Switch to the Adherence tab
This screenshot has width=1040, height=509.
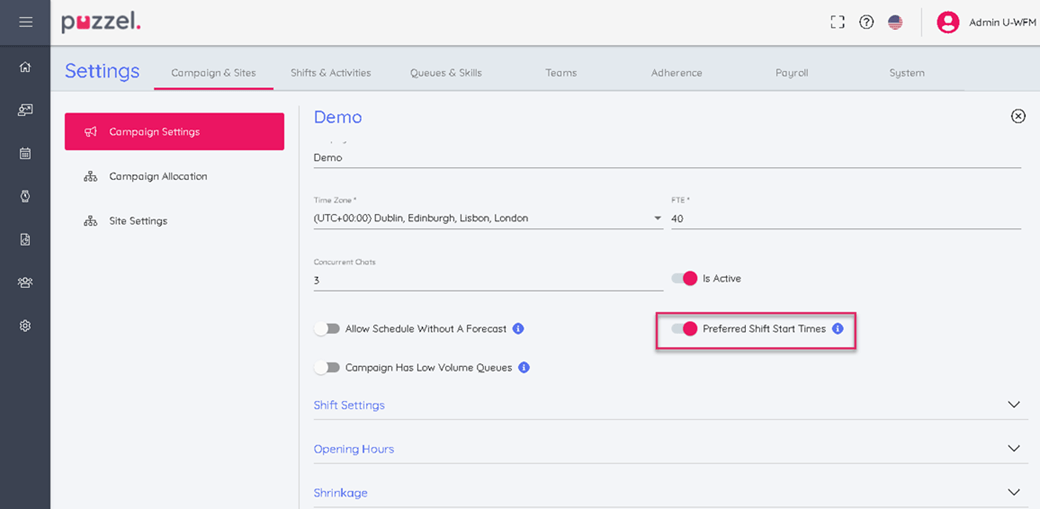[x=676, y=73]
